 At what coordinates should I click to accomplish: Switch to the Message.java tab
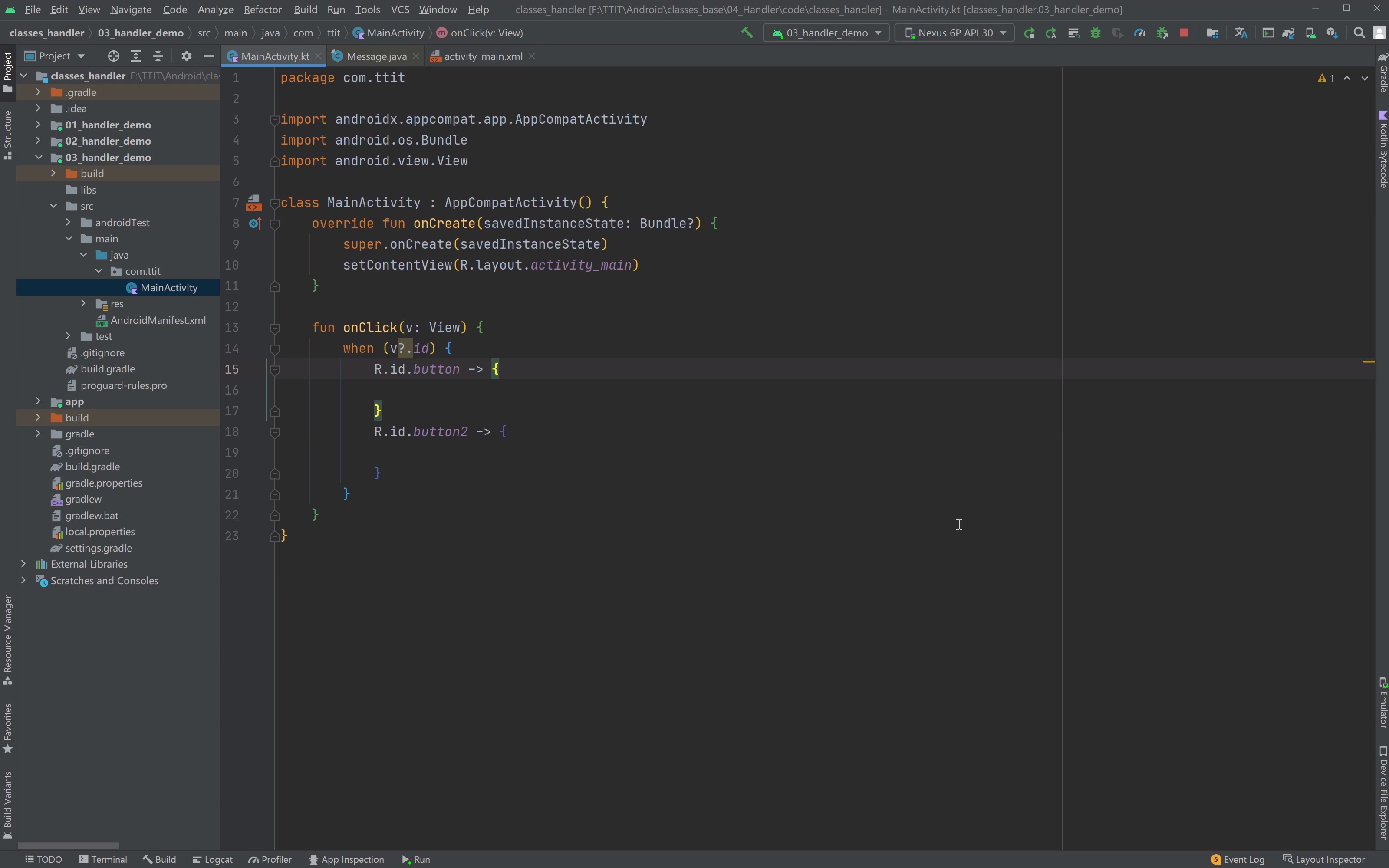pos(376,56)
